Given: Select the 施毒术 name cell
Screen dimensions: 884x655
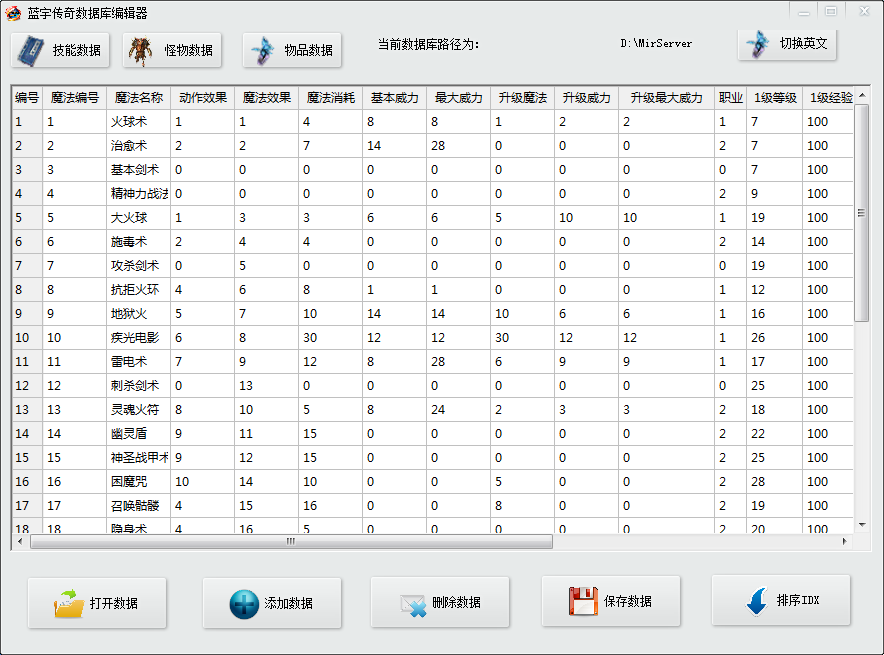Looking at the screenshot, I should 138,241.
